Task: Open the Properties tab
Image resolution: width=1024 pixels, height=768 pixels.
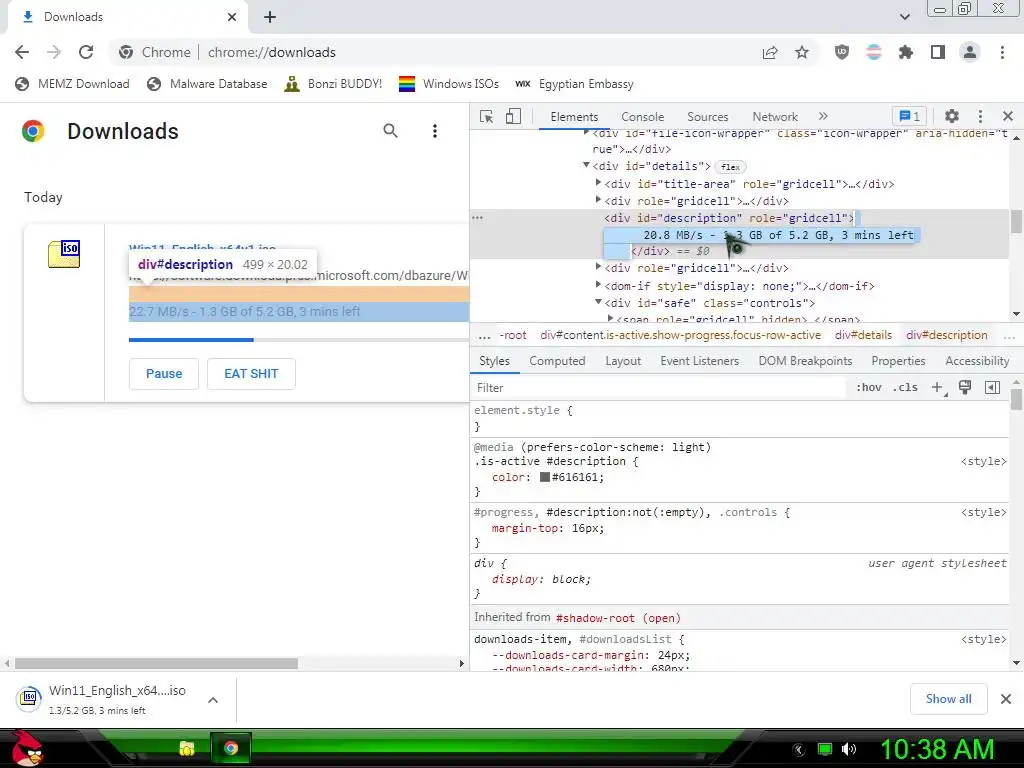Action: coord(899,361)
